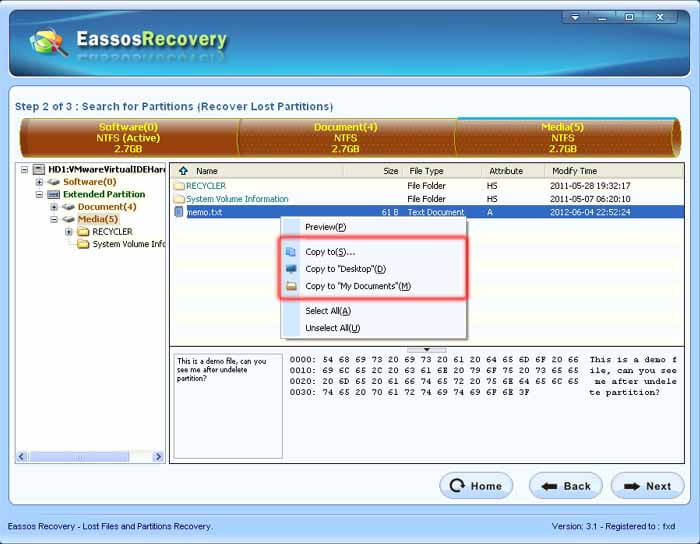Click the memo.txt file icon
Image resolution: width=700 pixels, height=544 pixels.
click(179, 212)
